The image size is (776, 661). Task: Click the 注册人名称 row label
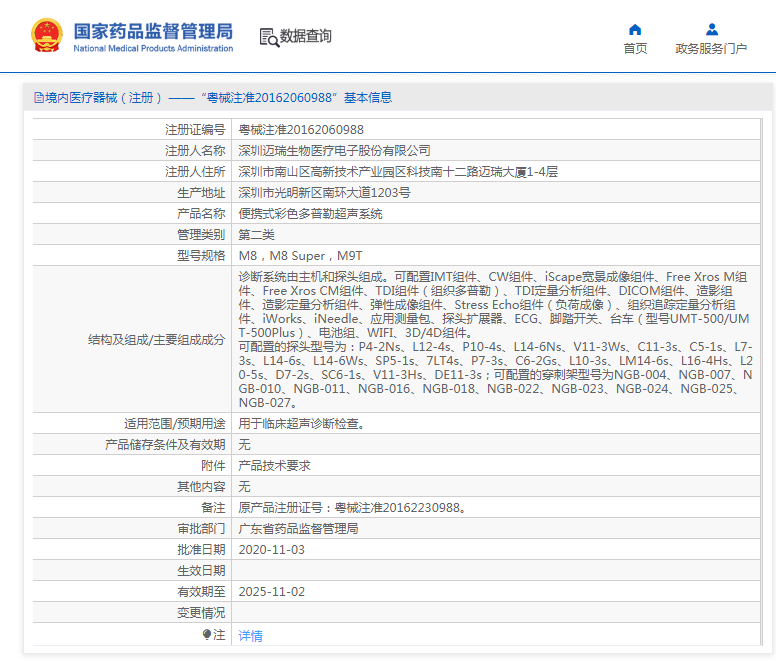(195, 150)
